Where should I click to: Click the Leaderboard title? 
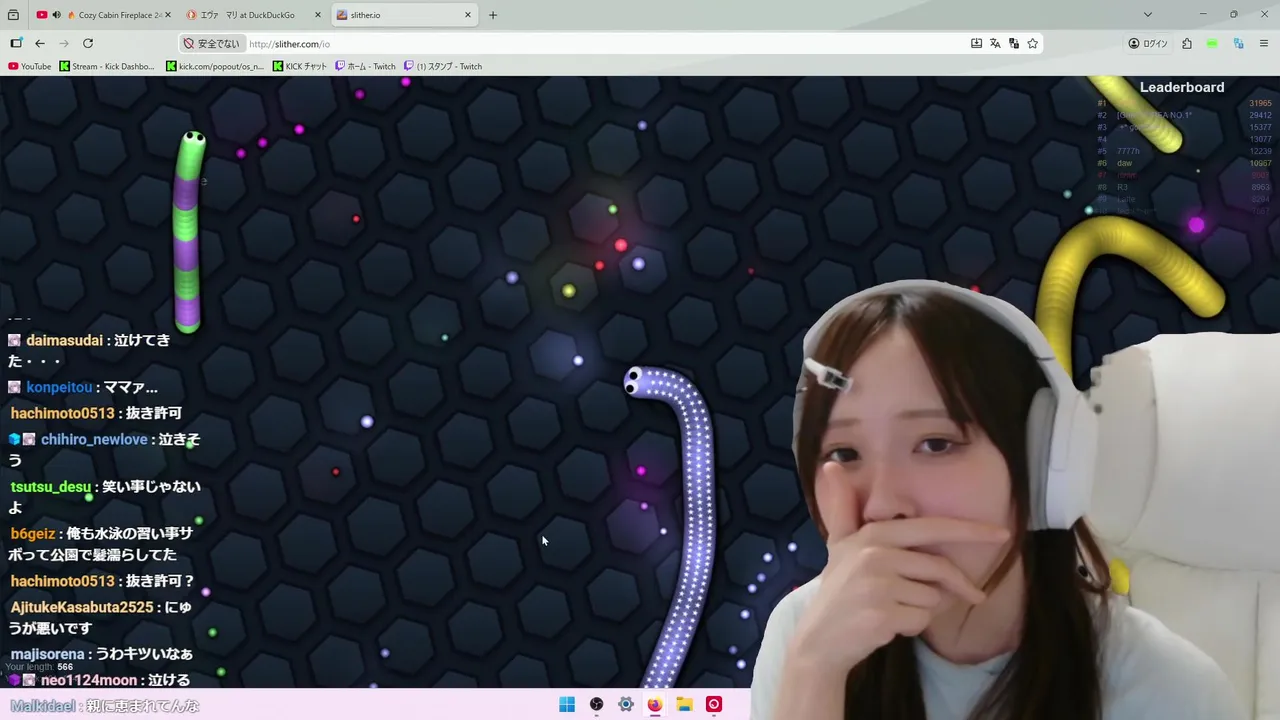point(1182,87)
